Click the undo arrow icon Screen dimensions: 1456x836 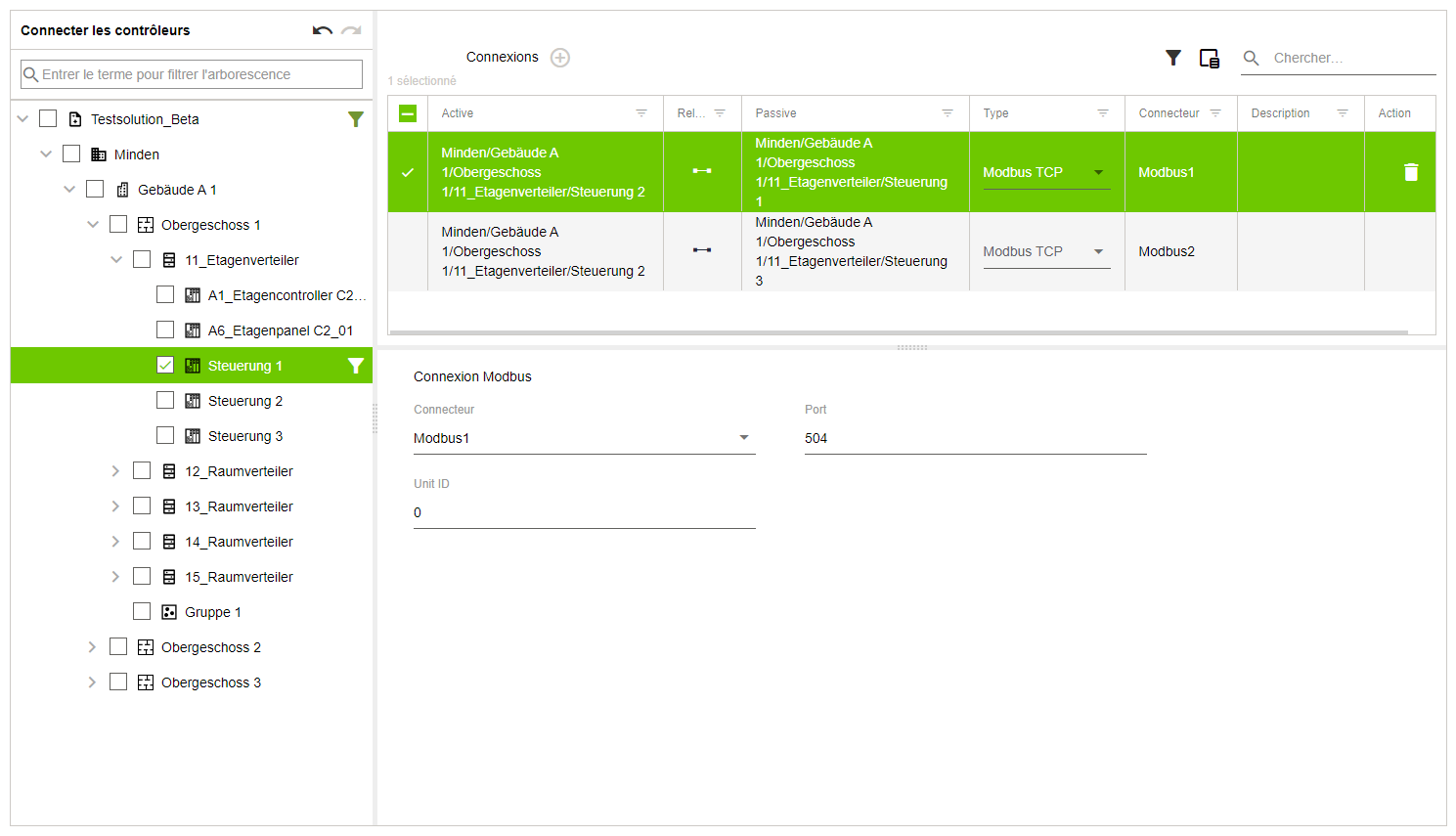tap(322, 31)
